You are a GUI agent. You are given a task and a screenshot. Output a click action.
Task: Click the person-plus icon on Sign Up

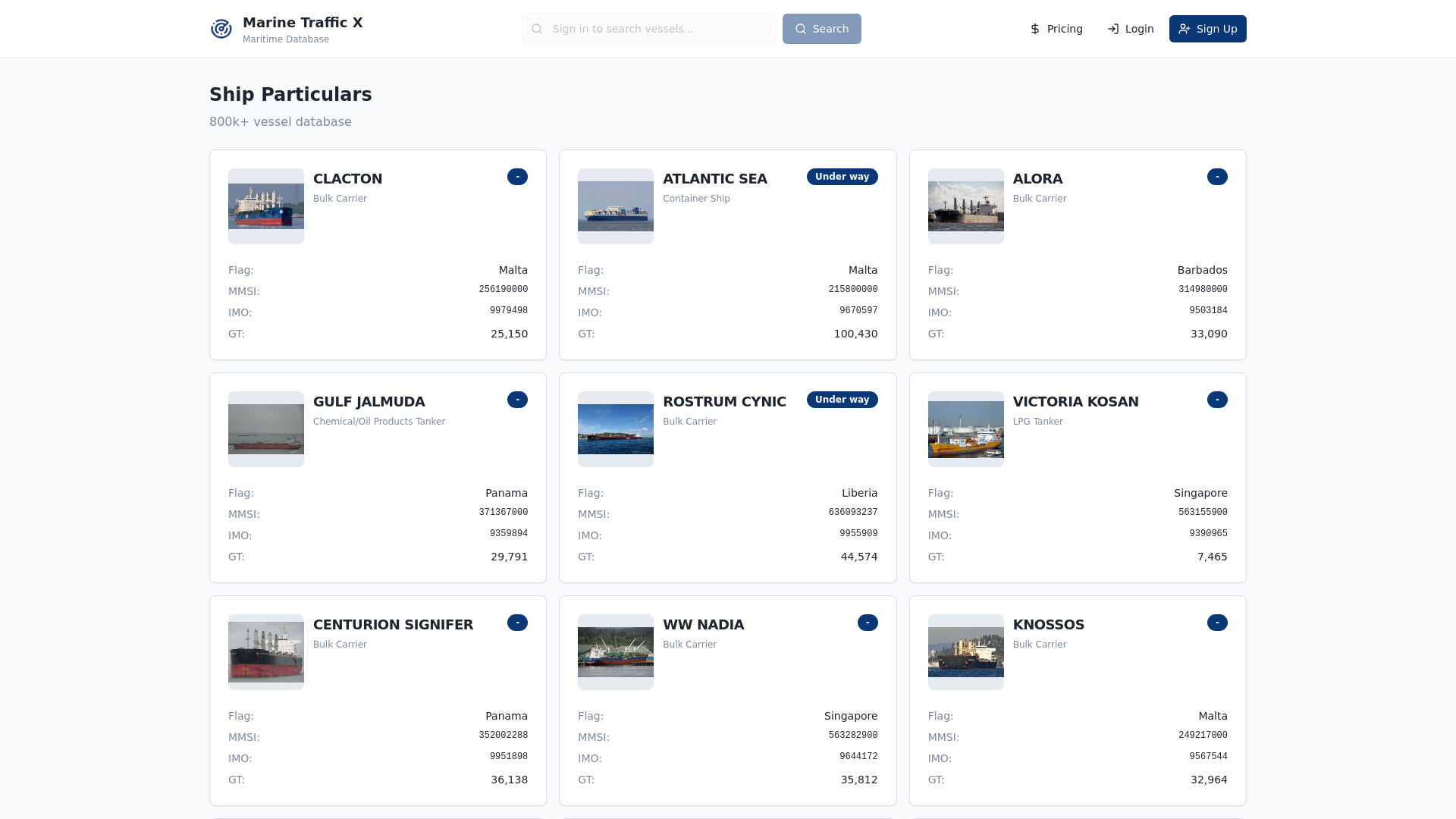[1185, 29]
